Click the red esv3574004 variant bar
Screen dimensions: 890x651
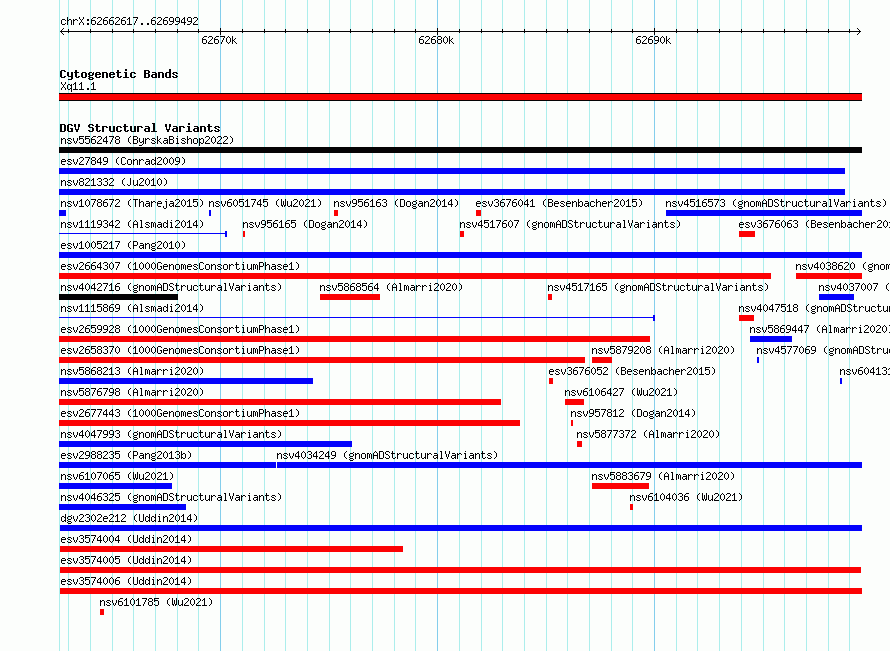point(231,549)
